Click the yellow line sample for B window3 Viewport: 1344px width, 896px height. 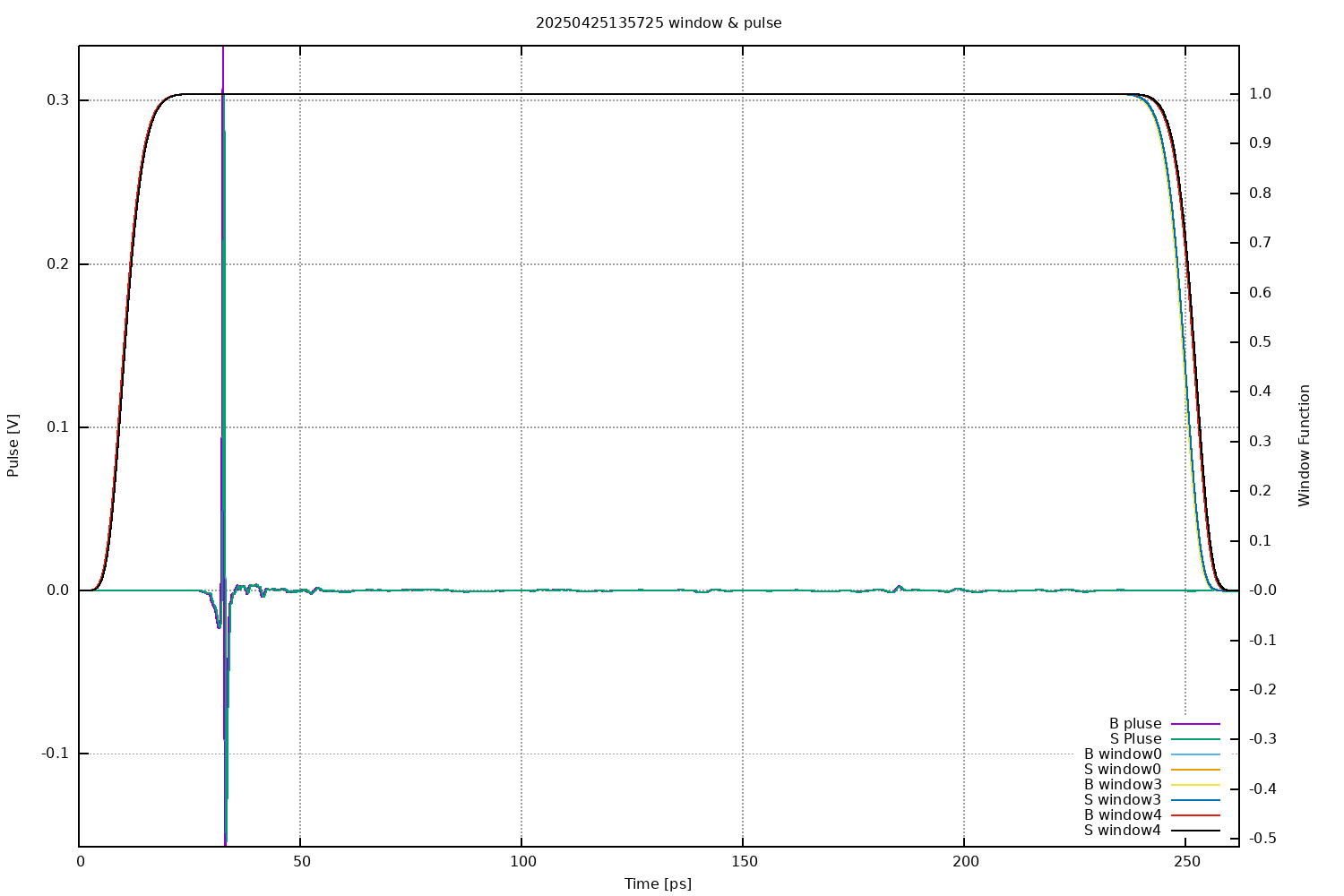click(x=1195, y=785)
